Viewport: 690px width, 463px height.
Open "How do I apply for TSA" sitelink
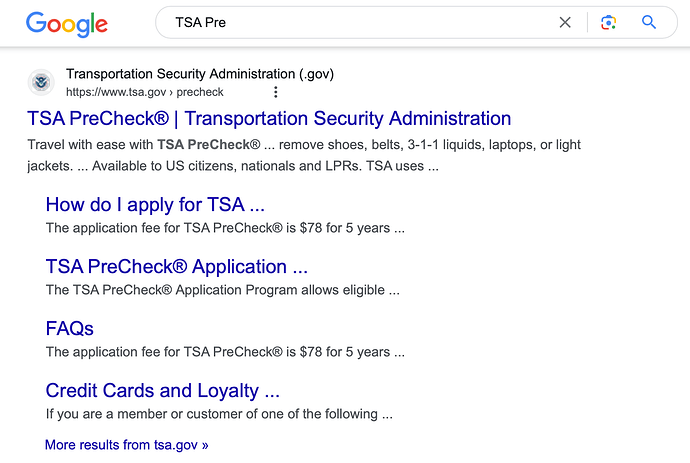[155, 205]
